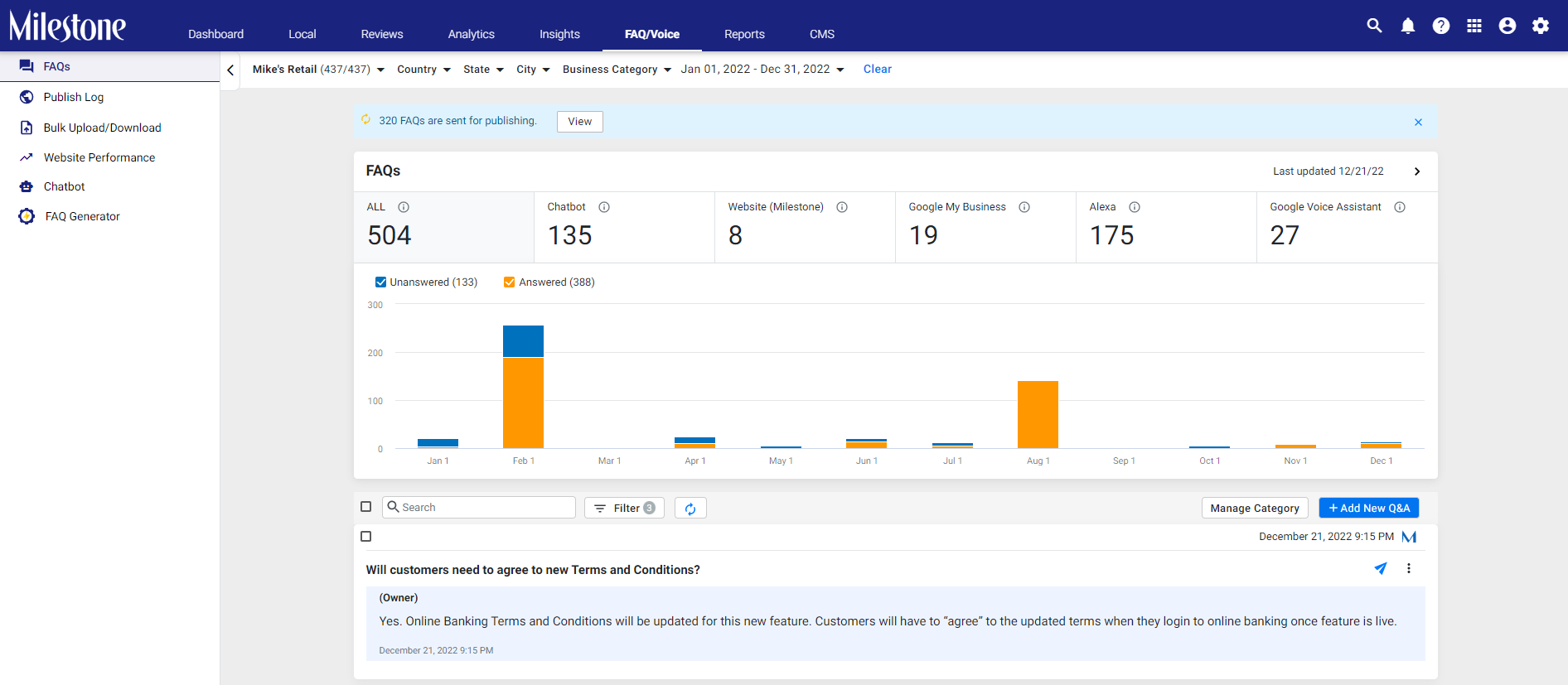This screenshot has height=685, width=1568.
Task: Open the search icon in top bar
Action: (x=1374, y=26)
